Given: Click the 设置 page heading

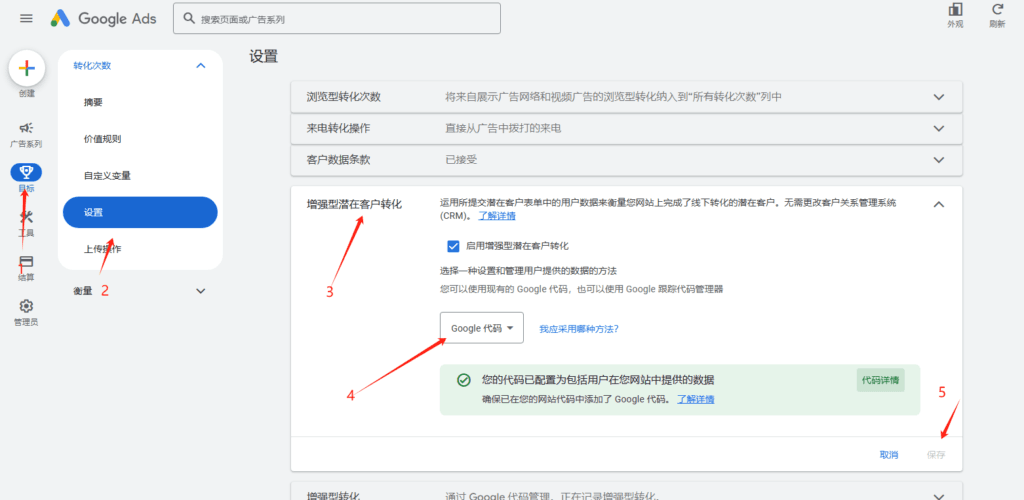Looking at the screenshot, I should click(x=264, y=57).
